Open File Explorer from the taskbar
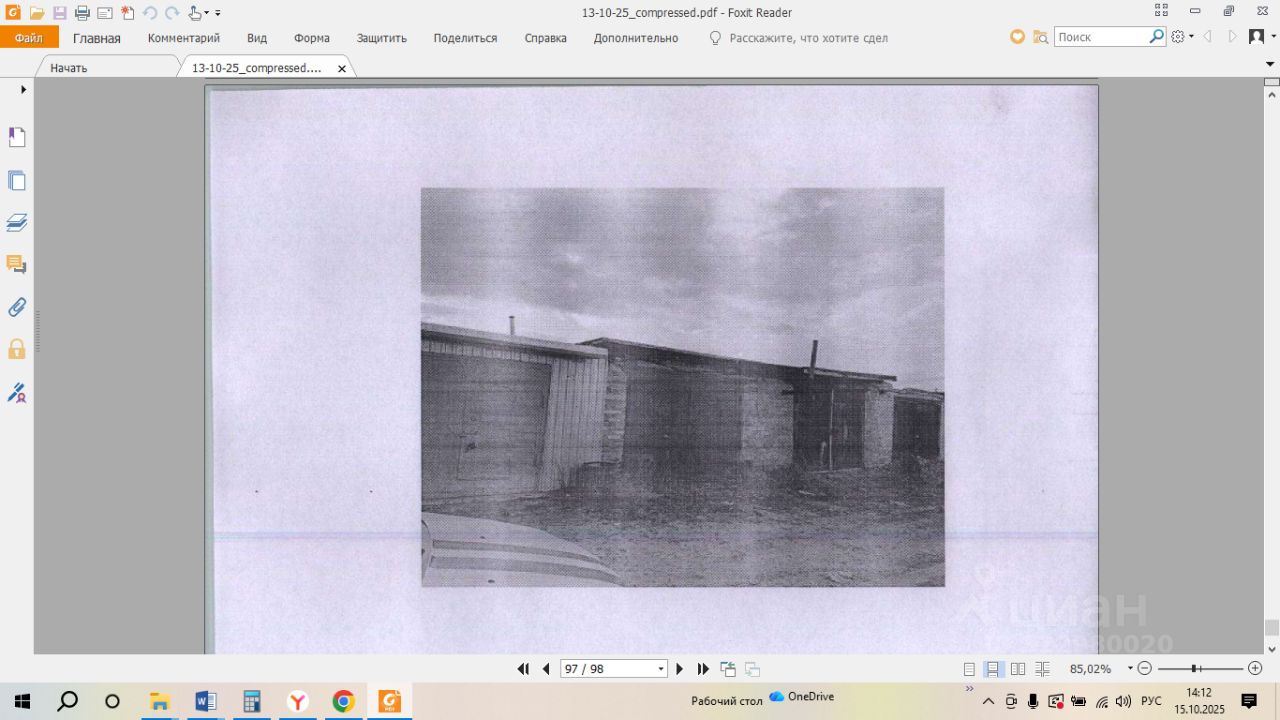Image resolution: width=1280 pixels, height=720 pixels. coord(160,701)
